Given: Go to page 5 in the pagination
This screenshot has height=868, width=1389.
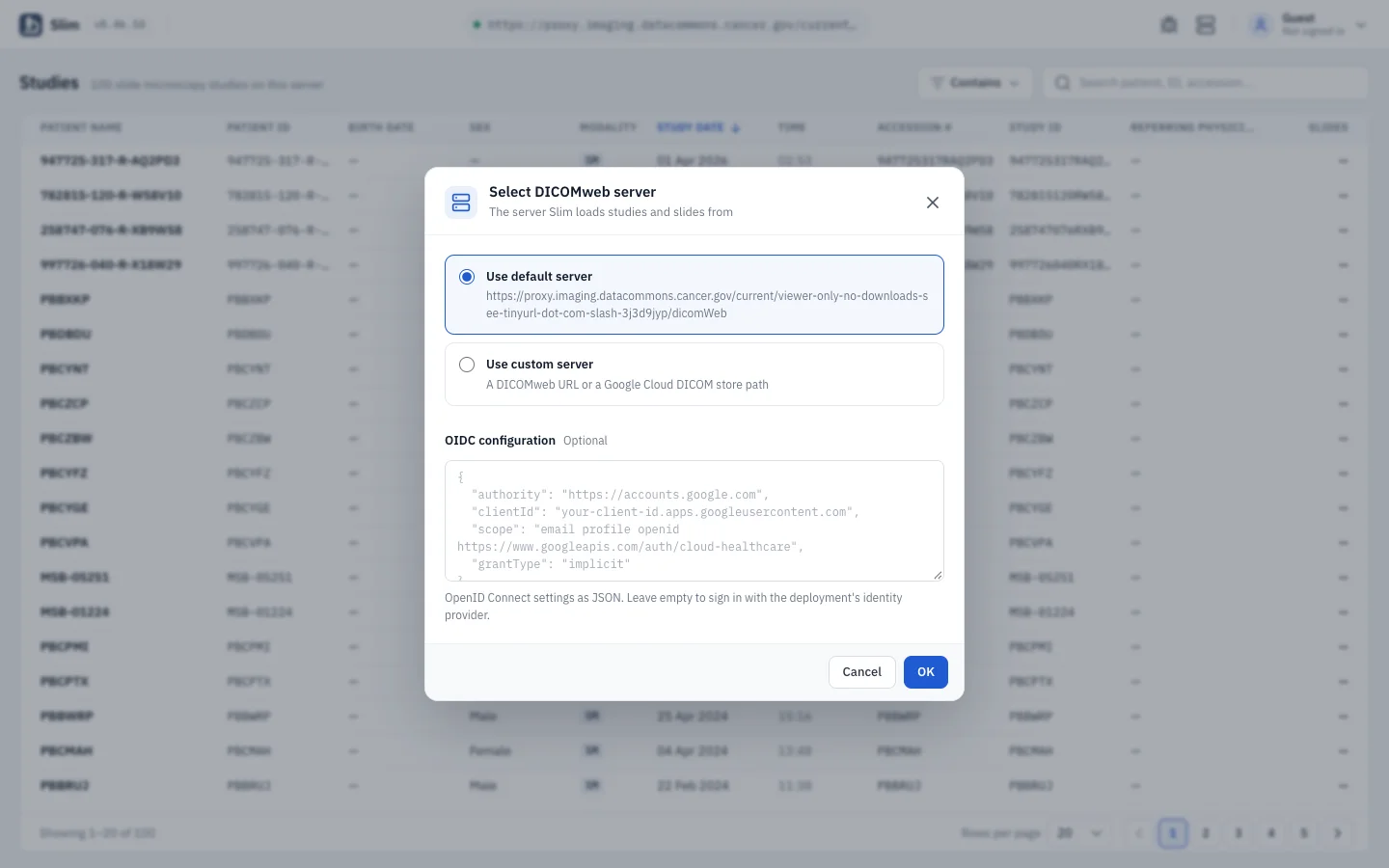Looking at the screenshot, I should click(x=1304, y=833).
